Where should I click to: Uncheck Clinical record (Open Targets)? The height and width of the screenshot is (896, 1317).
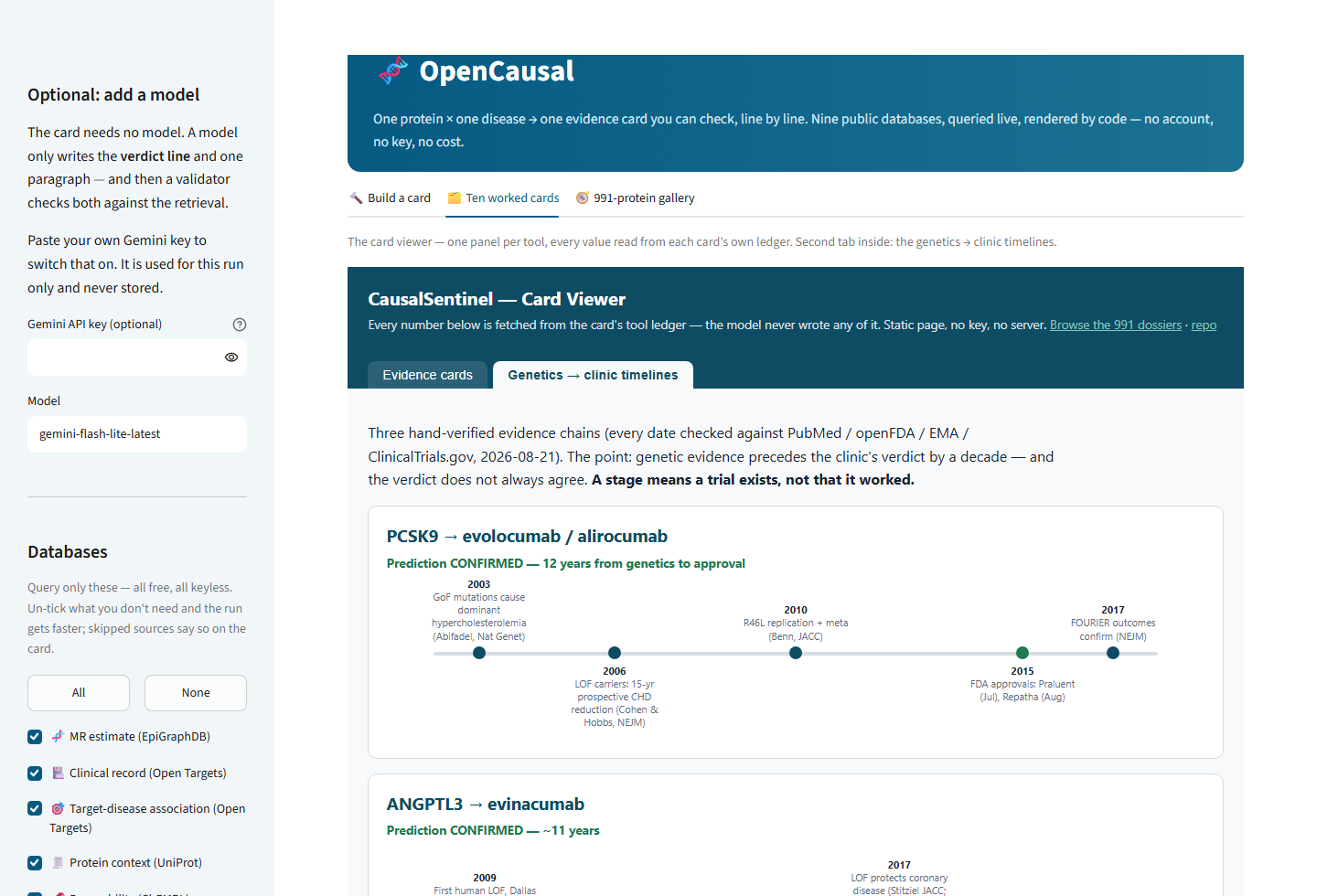coord(35,773)
